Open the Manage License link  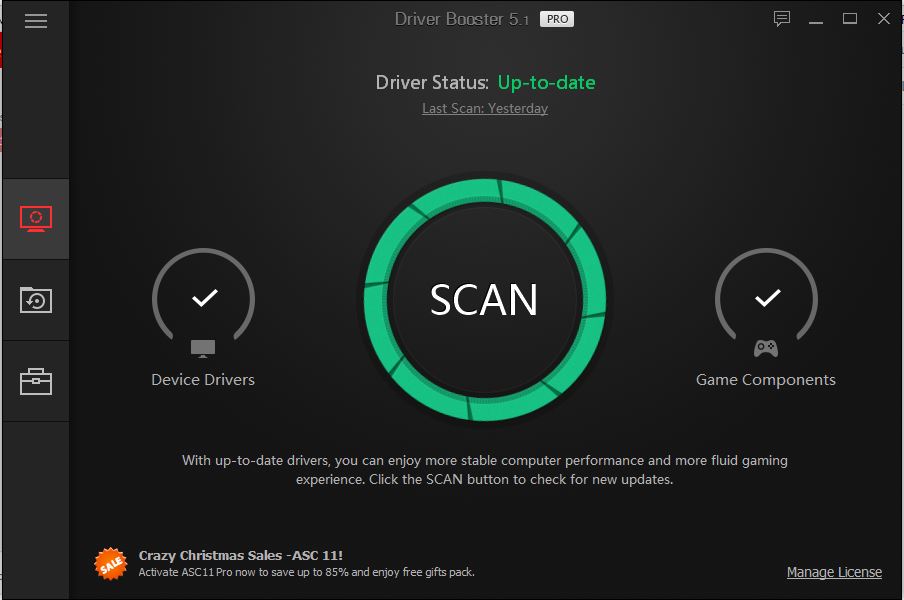pyautogui.click(x=834, y=572)
